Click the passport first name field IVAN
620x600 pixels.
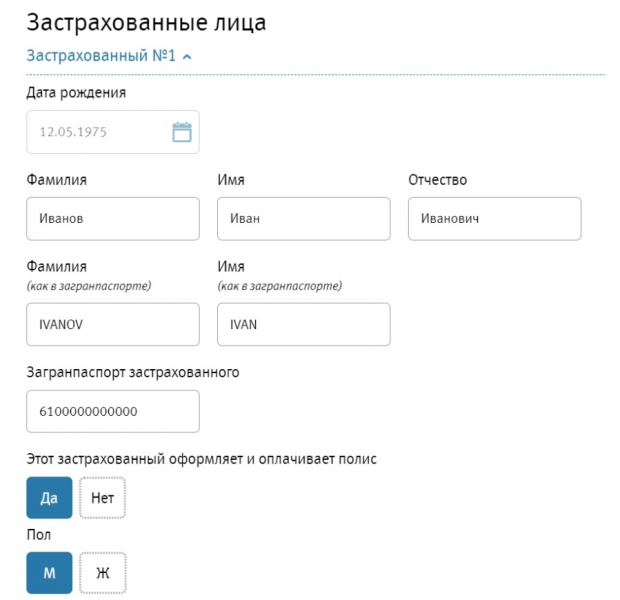pyautogui.click(x=303, y=324)
